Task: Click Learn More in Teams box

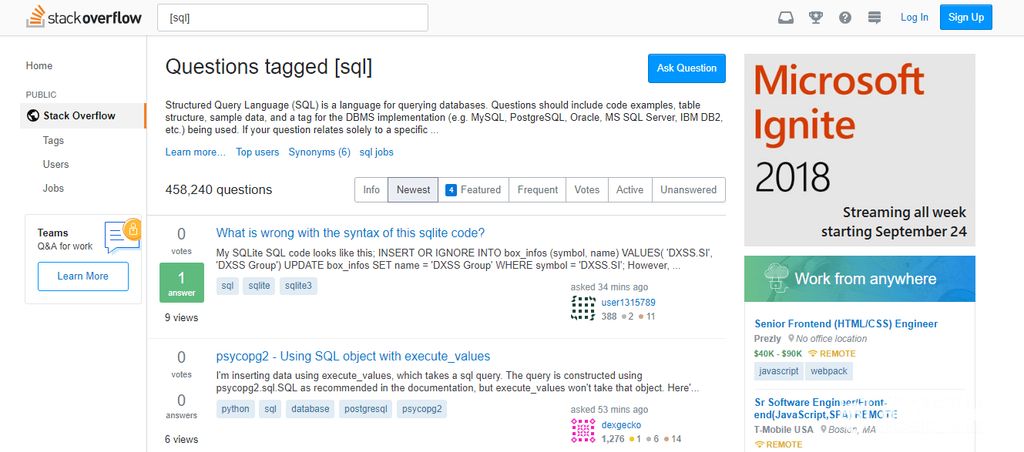Action: point(83,276)
